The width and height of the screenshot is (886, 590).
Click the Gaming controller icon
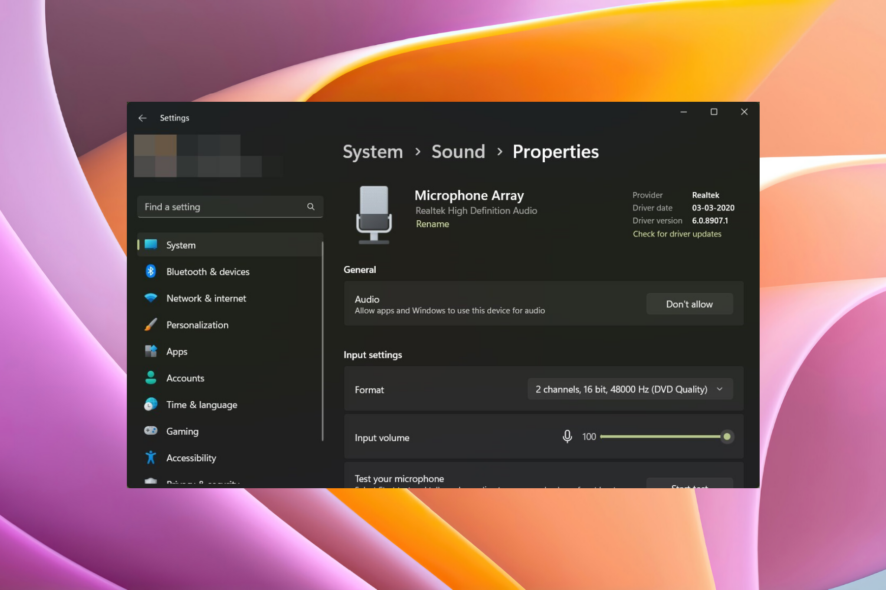click(x=150, y=431)
